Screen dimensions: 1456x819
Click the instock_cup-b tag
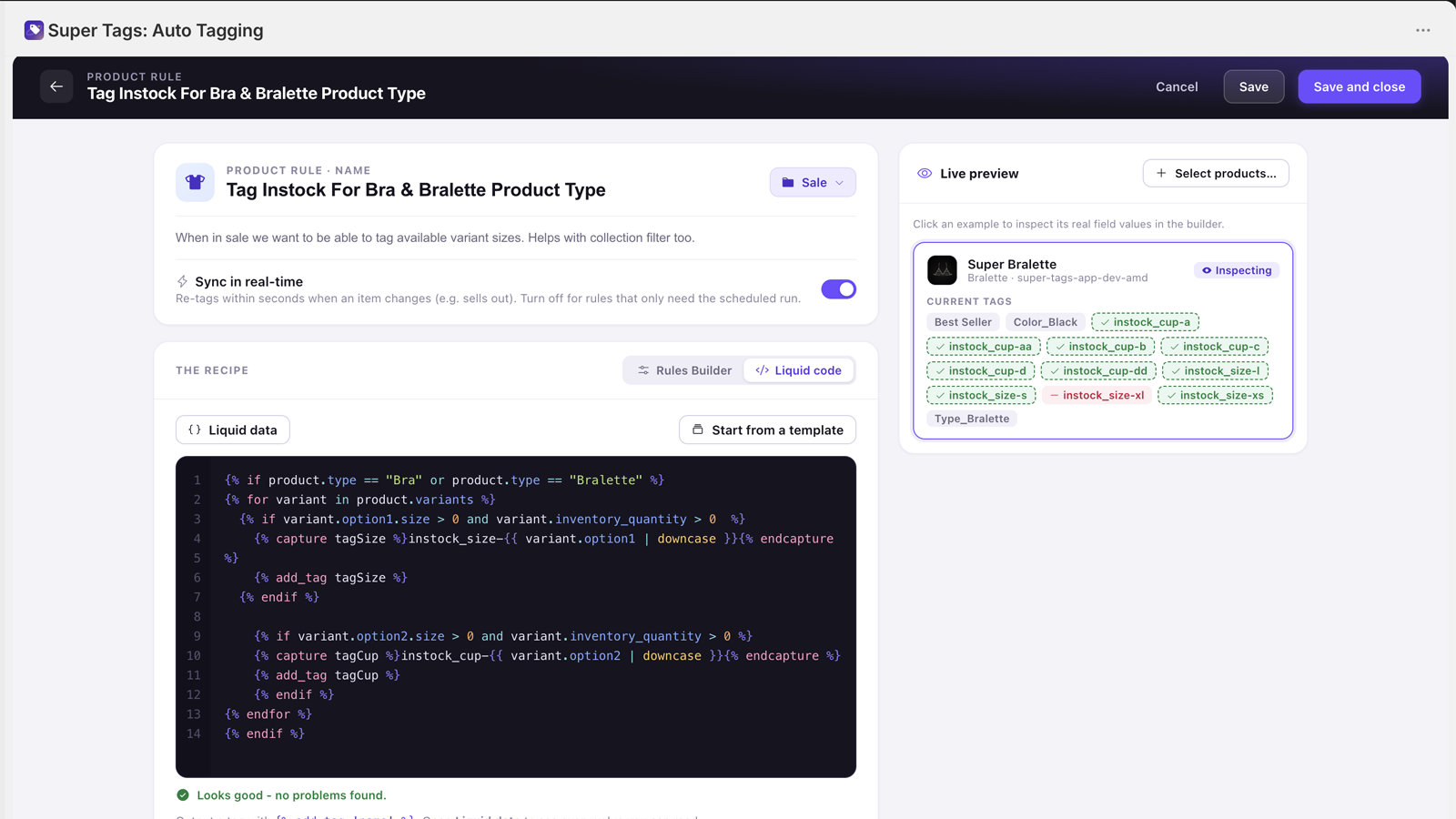[1100, 347]
